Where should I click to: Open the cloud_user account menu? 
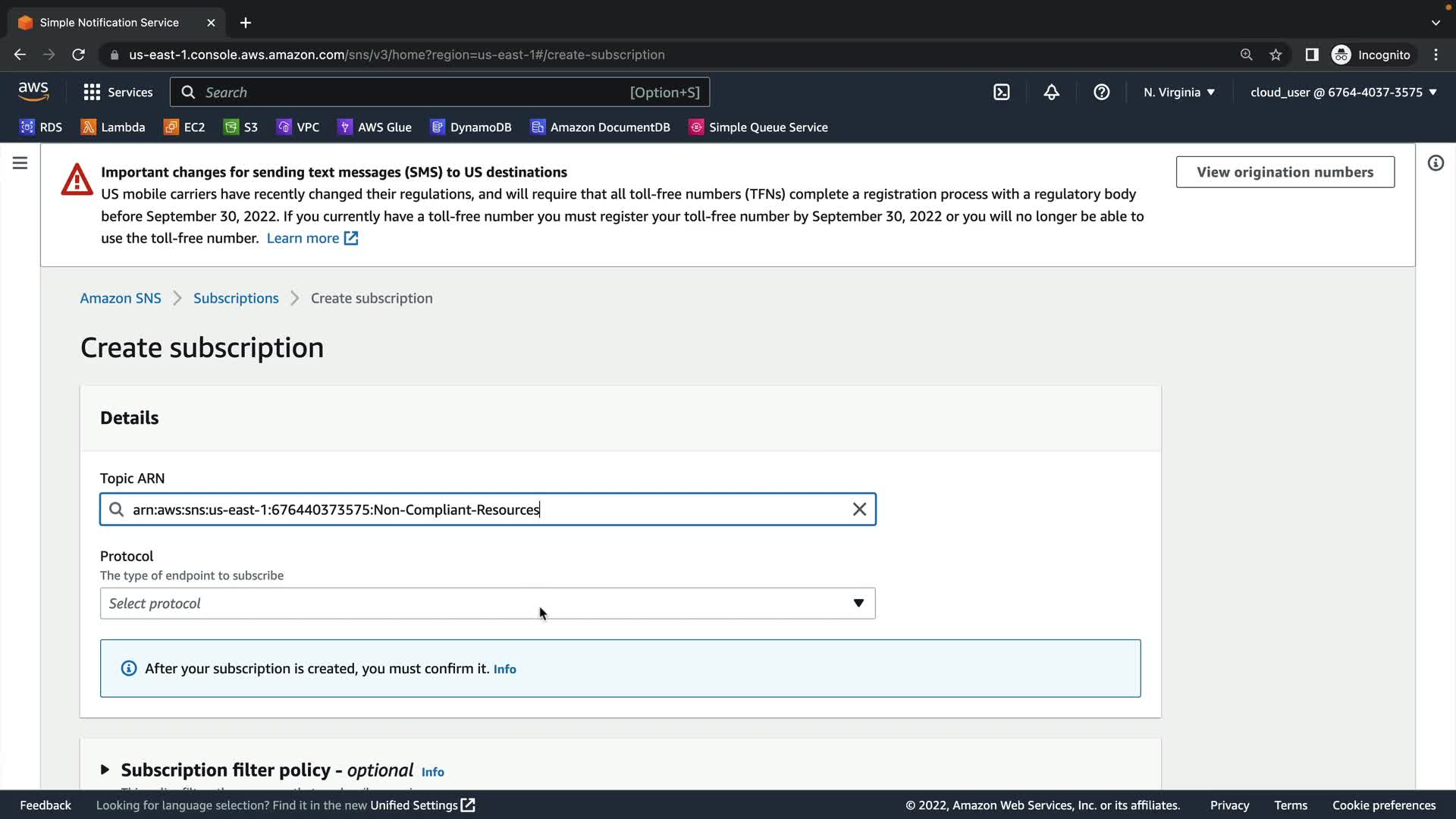click(x=1343, y=93)
